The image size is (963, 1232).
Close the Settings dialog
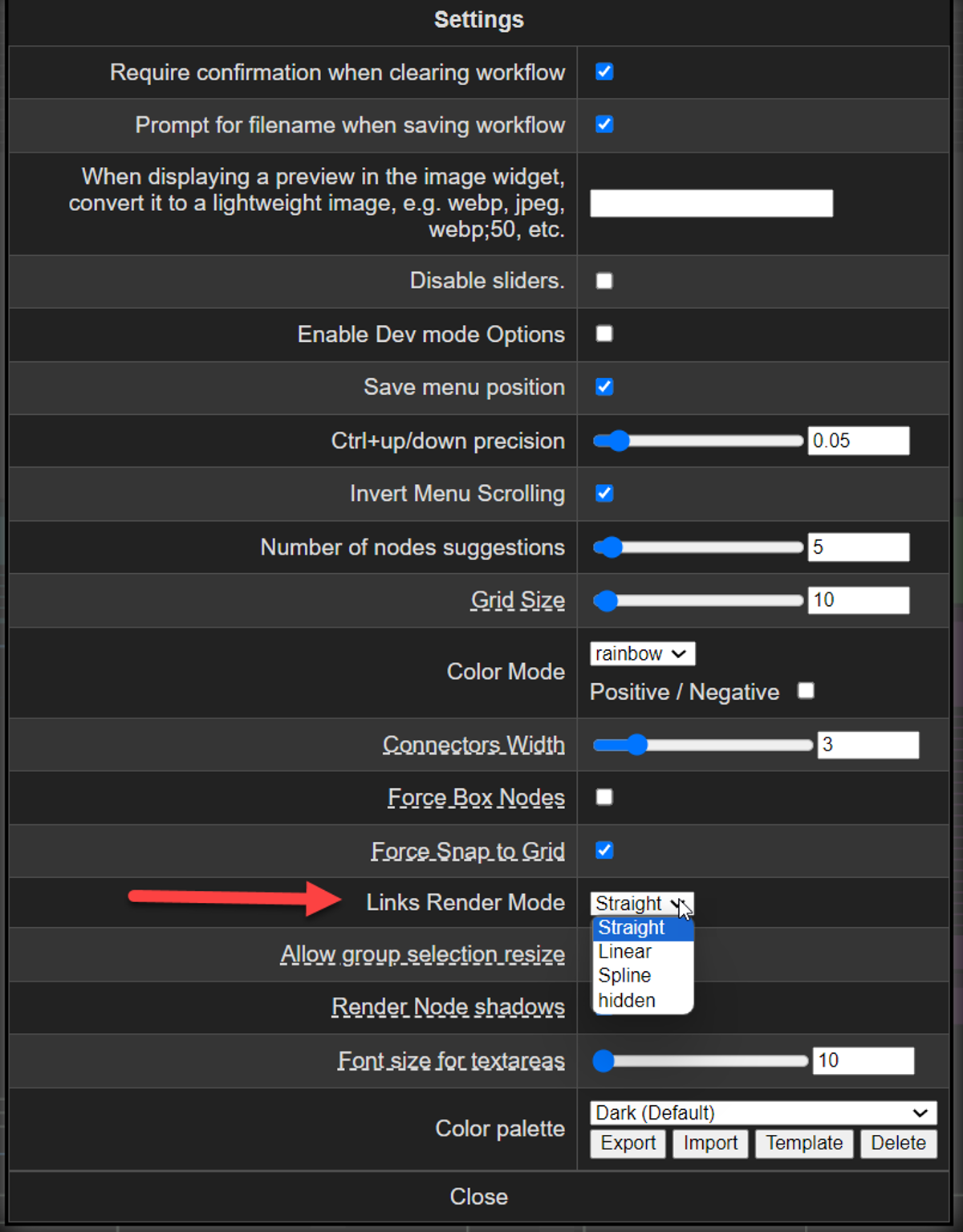tap(479, 1196)
